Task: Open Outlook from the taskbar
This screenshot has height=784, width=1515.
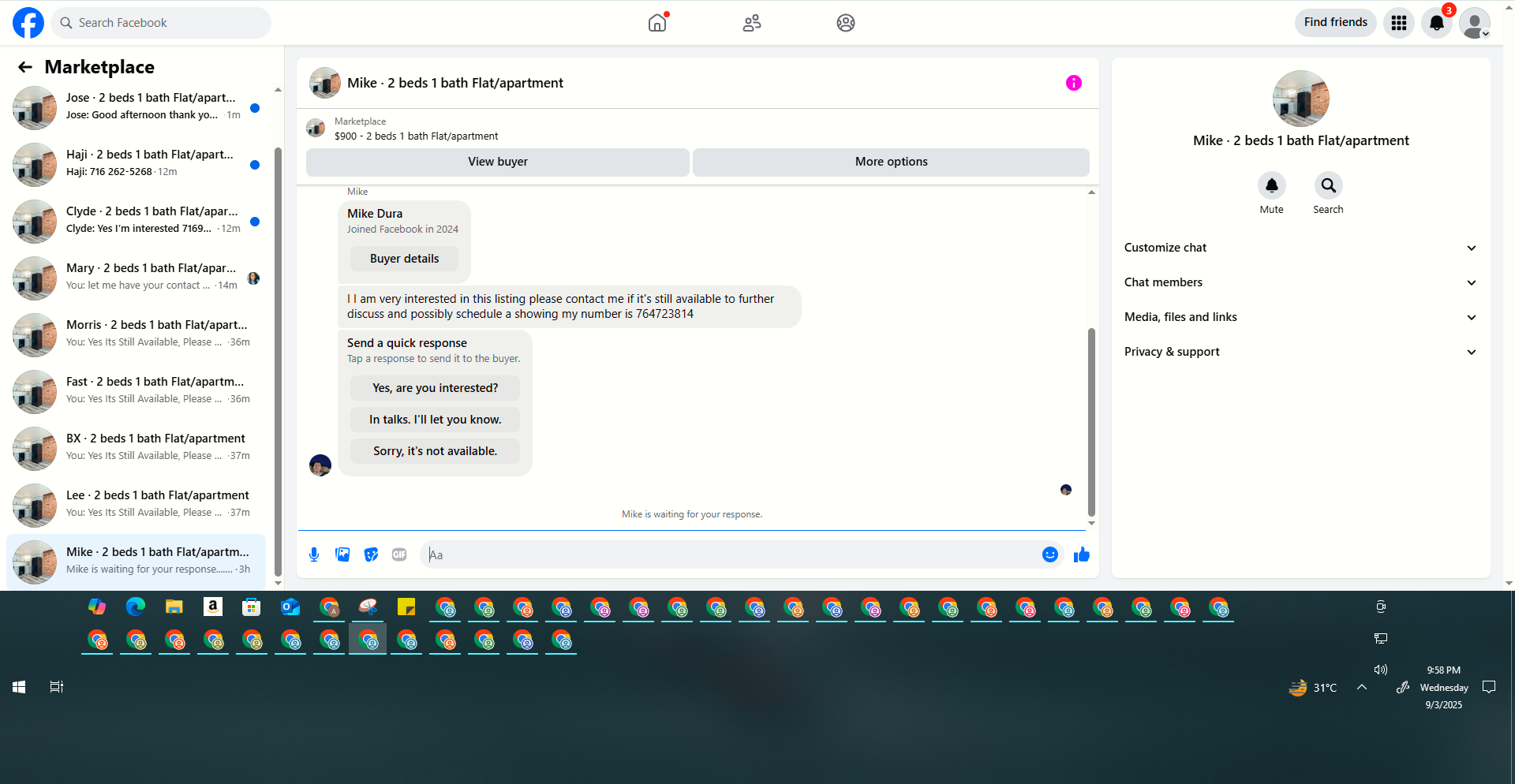Action: pyautogui.click(x=290, y=607)
